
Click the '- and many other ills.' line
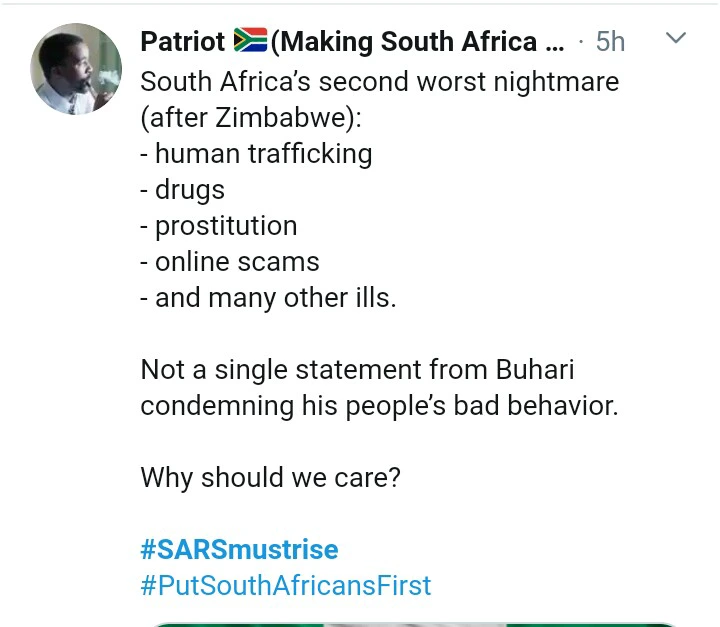268,297
